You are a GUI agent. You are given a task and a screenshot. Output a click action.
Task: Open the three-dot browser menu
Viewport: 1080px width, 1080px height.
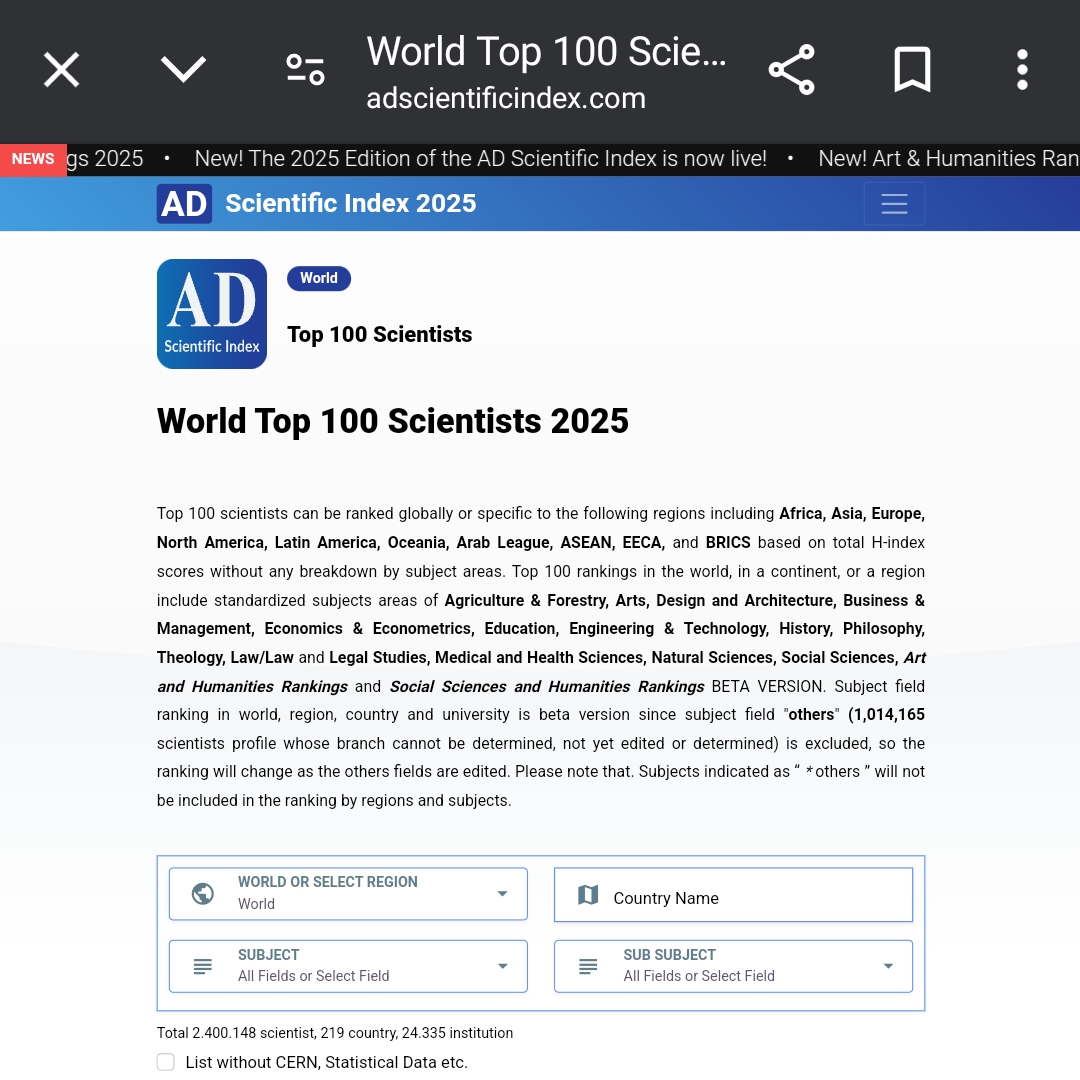[x=1021, y=70]
